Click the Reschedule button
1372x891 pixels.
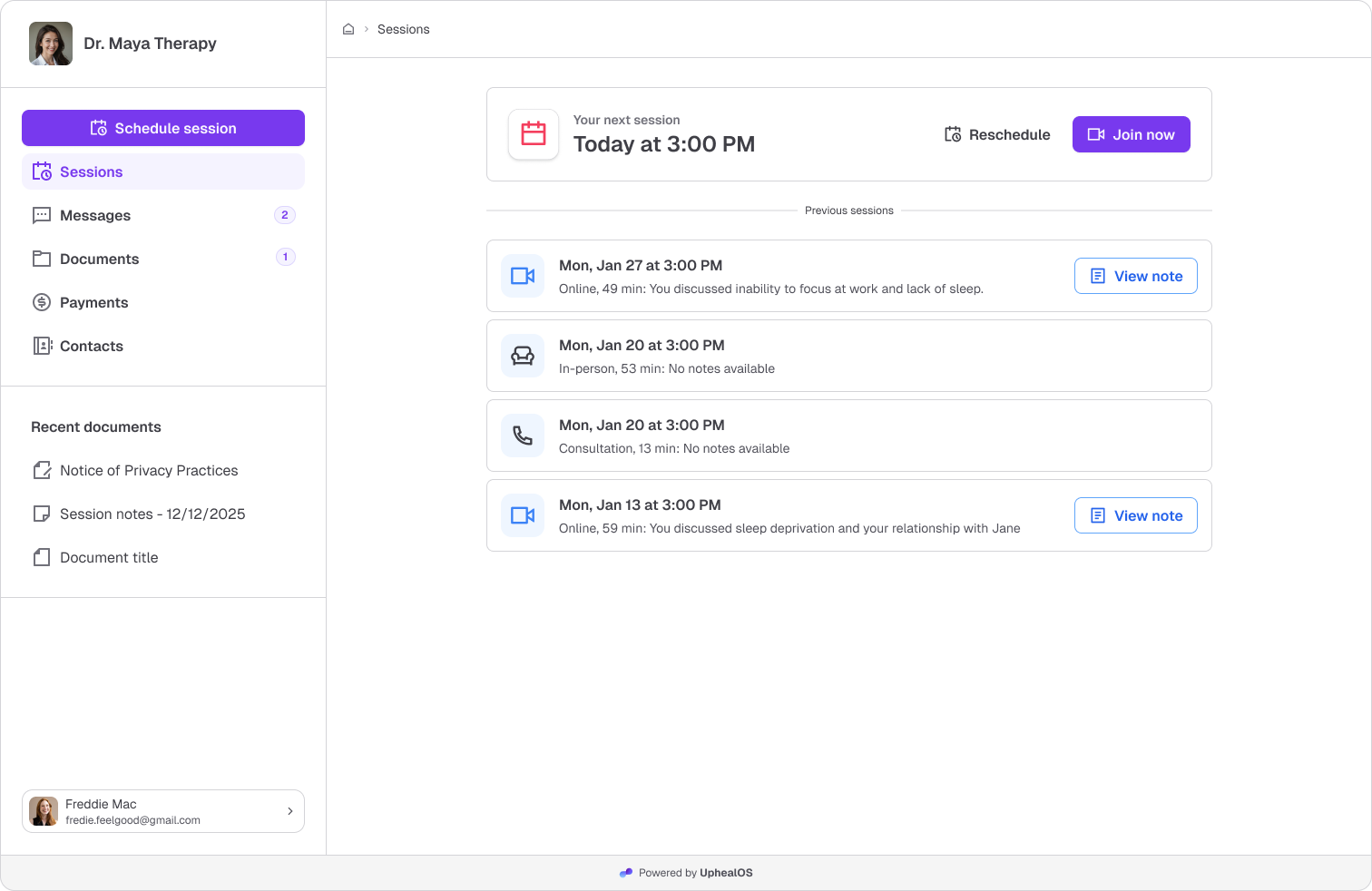coord(997,134)
